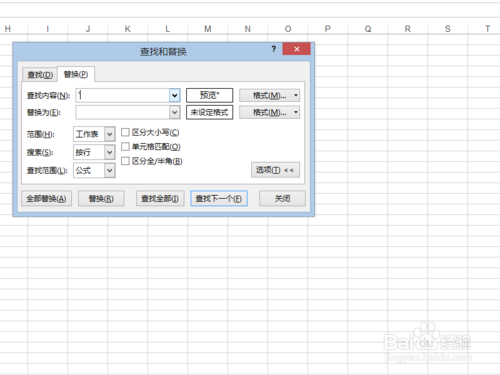
Task: Click the 查找内容 input field
Action: click(123, 95)
